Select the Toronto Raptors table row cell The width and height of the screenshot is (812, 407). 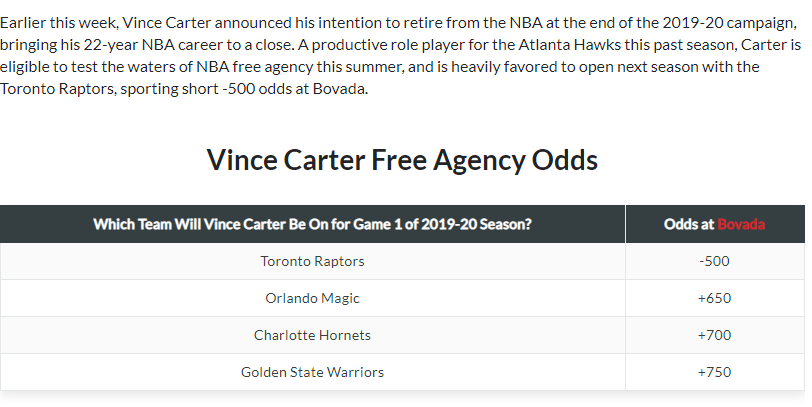pyautogui.click(x=312, y=261)
